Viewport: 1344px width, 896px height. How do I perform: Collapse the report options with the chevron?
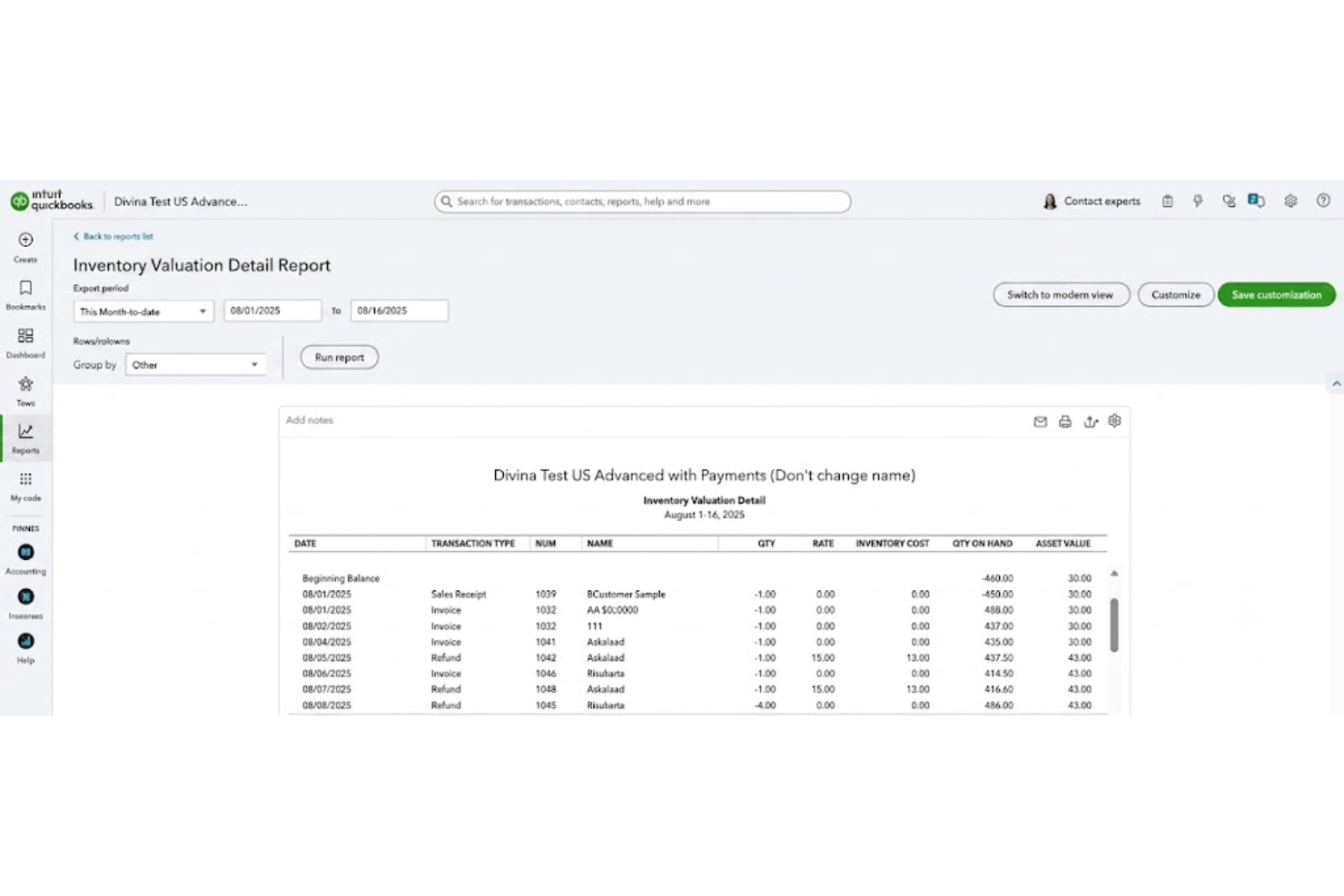coord(1336,384)
